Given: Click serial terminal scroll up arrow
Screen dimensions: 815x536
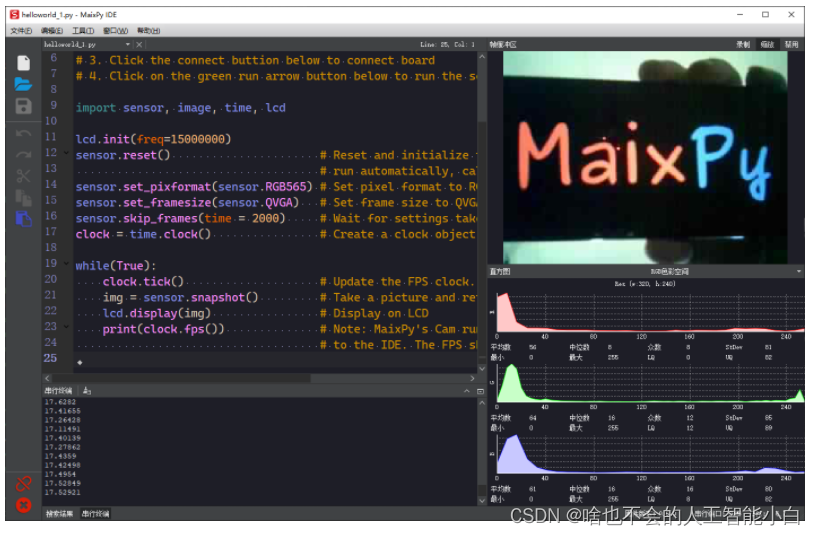Looking at the screenshot, I should (x=482, y=402).
